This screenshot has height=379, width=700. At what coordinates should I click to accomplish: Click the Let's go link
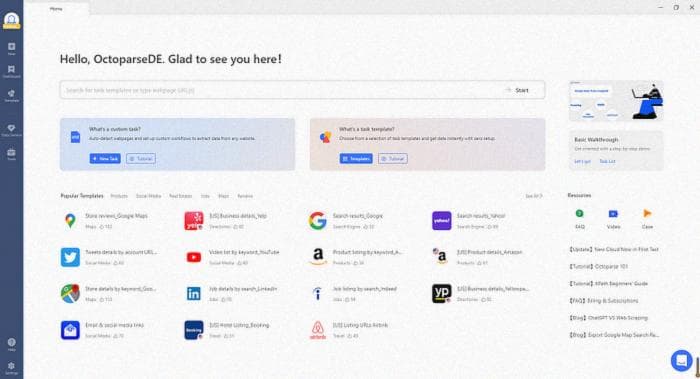tap(582, 161)
